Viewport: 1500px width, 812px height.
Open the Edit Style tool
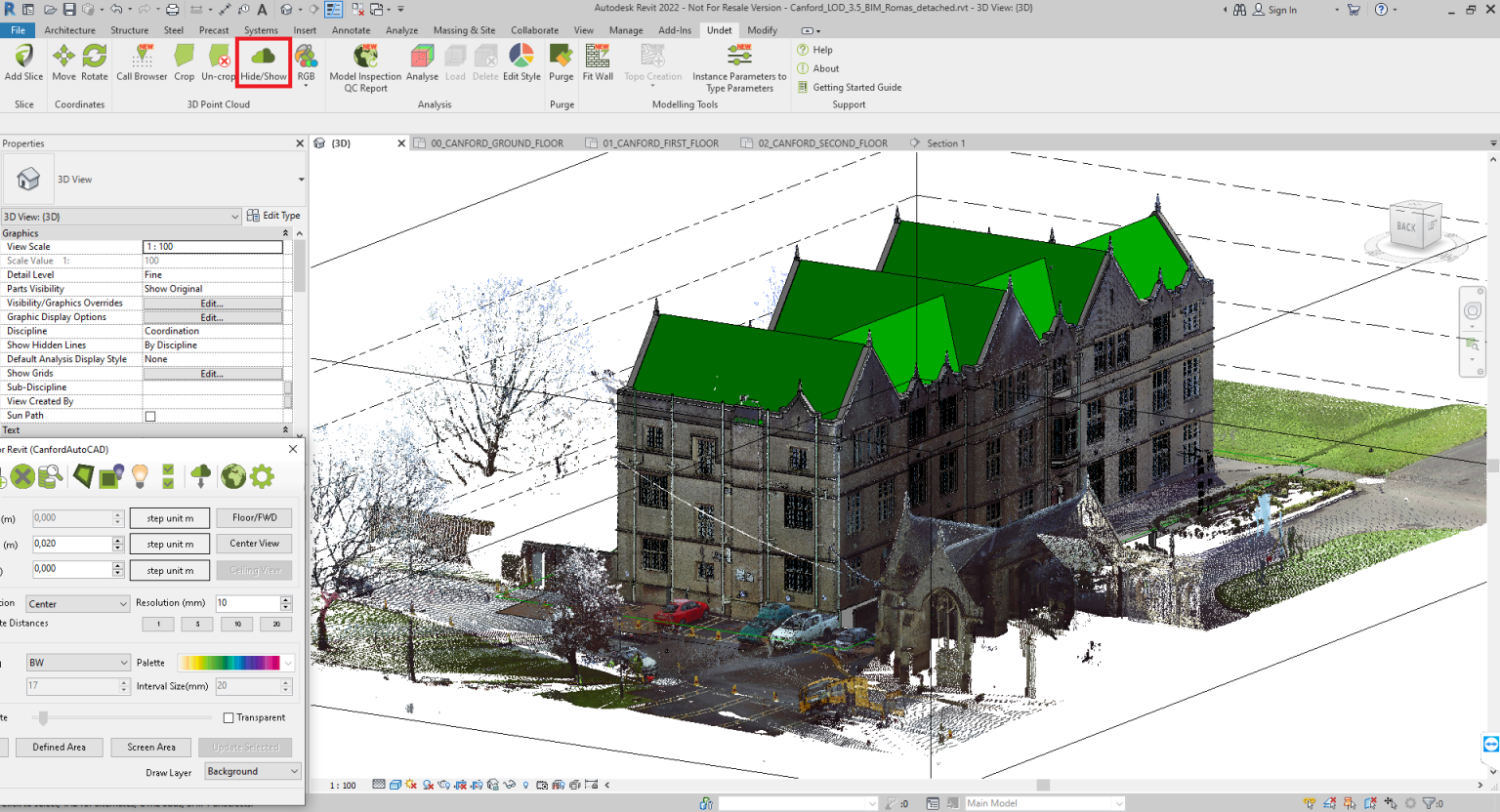click(x=521, y=62)
